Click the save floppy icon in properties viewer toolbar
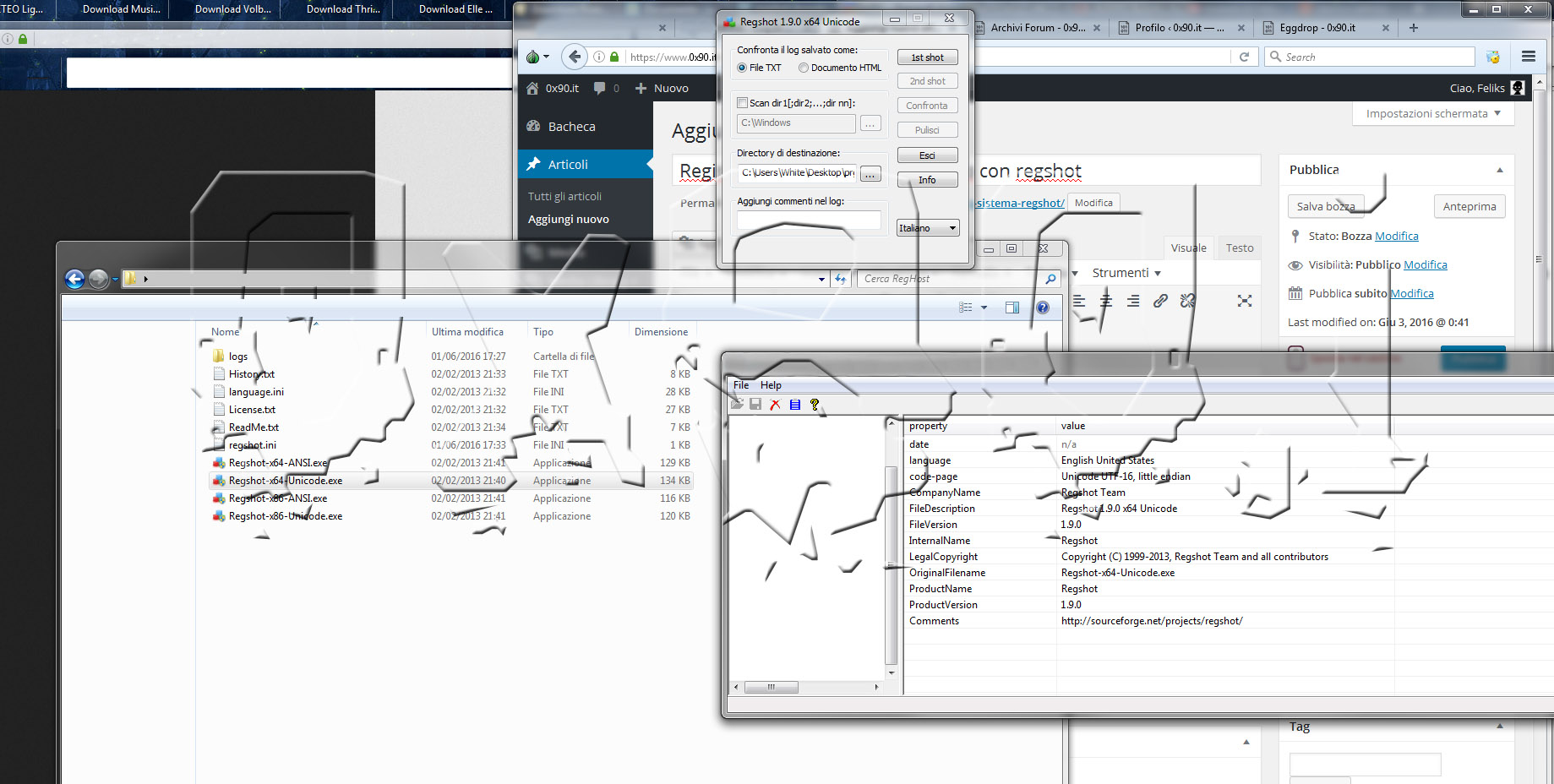Viewport: 1554px width, 784px height. (755, 405)
